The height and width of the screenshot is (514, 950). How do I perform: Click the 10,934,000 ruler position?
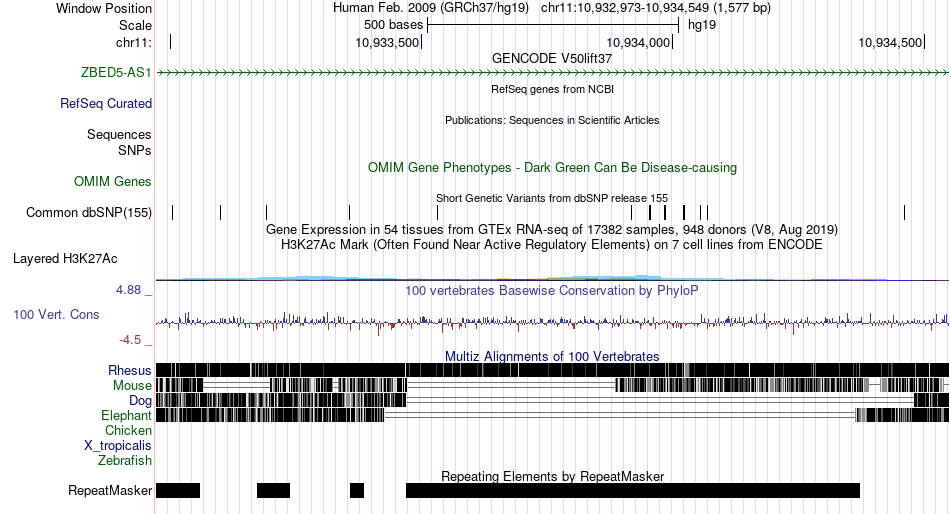(x=639, y=42)
